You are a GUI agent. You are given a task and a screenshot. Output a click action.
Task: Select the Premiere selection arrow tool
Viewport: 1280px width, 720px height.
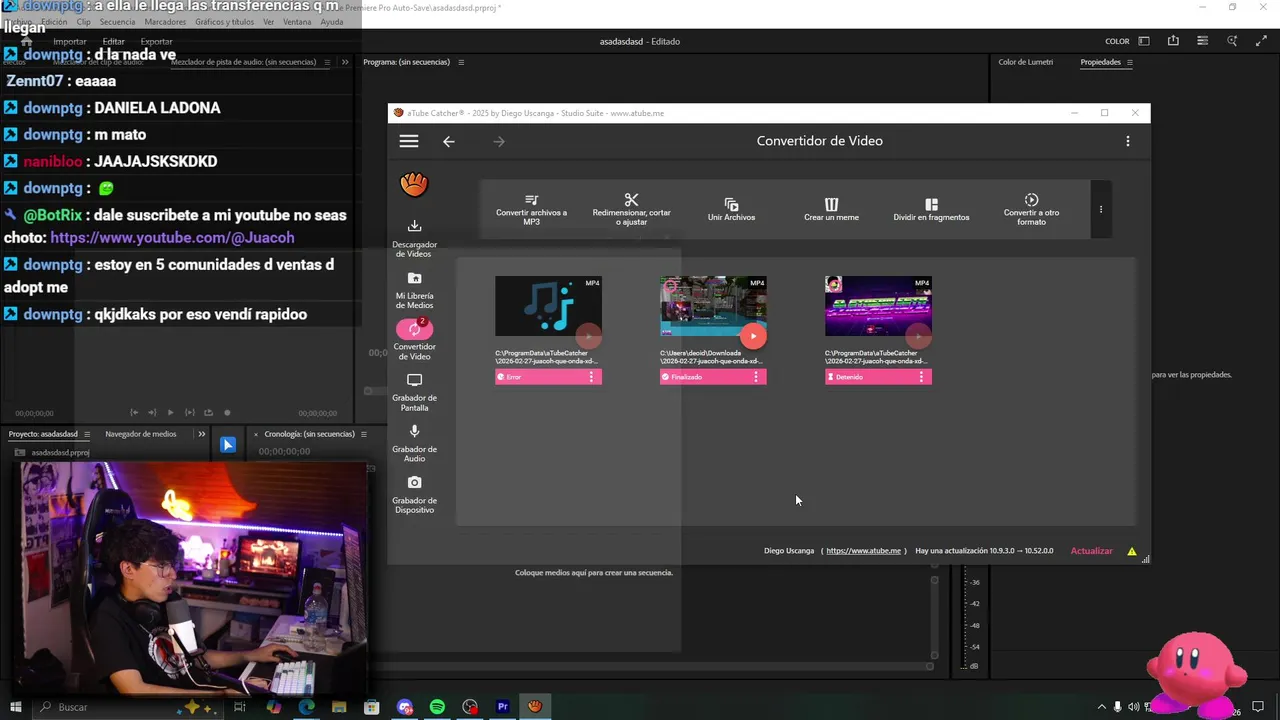[x=228, y=445]
